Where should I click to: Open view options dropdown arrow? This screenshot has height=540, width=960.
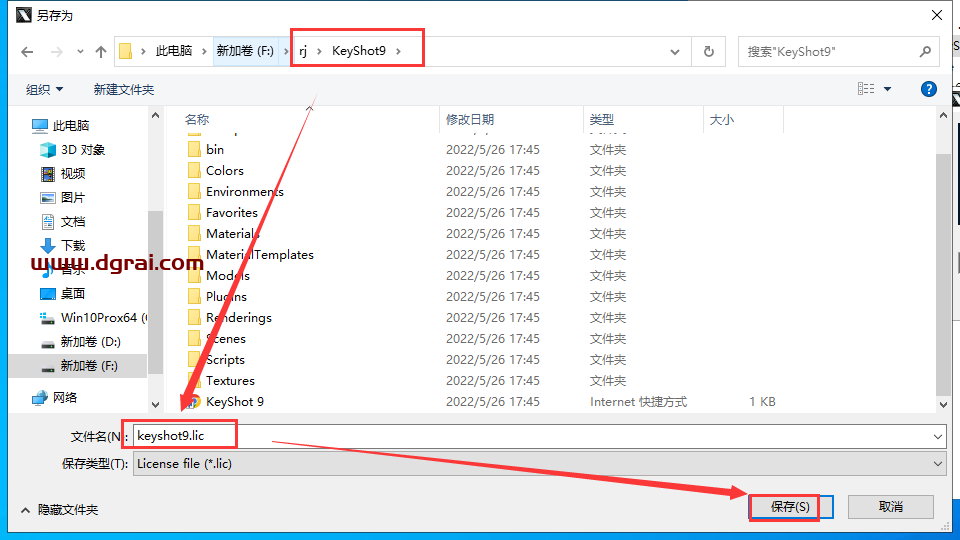click(x=888, y=89)
